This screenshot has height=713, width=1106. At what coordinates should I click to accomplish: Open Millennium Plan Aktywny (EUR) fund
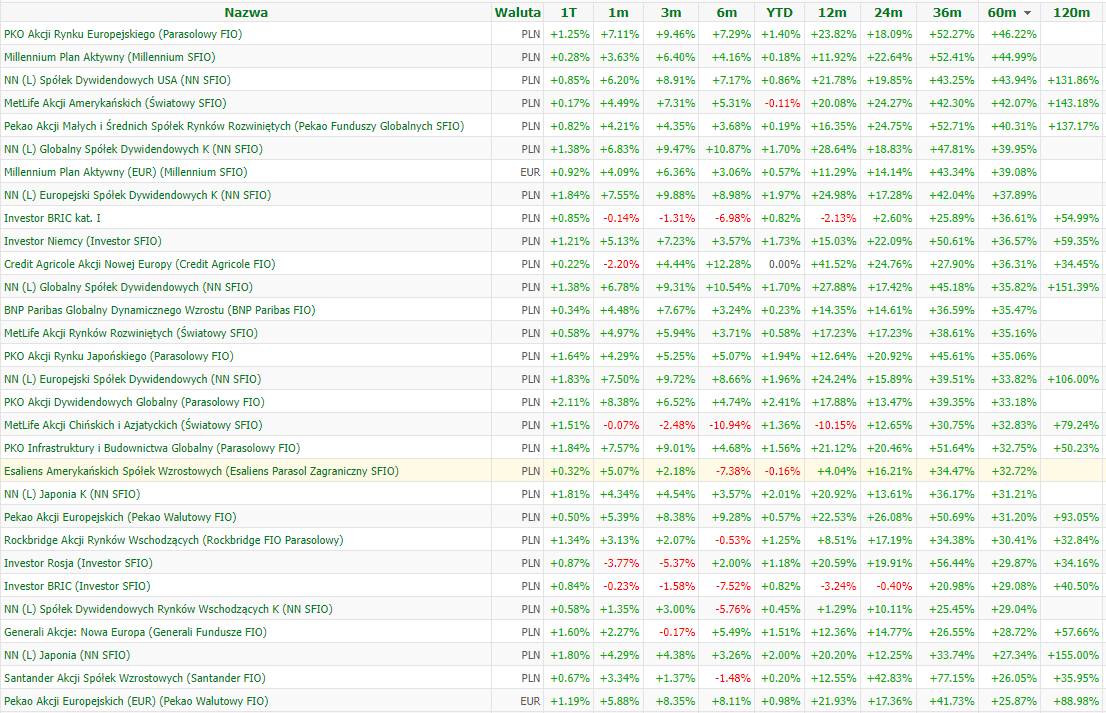point(126,172)
